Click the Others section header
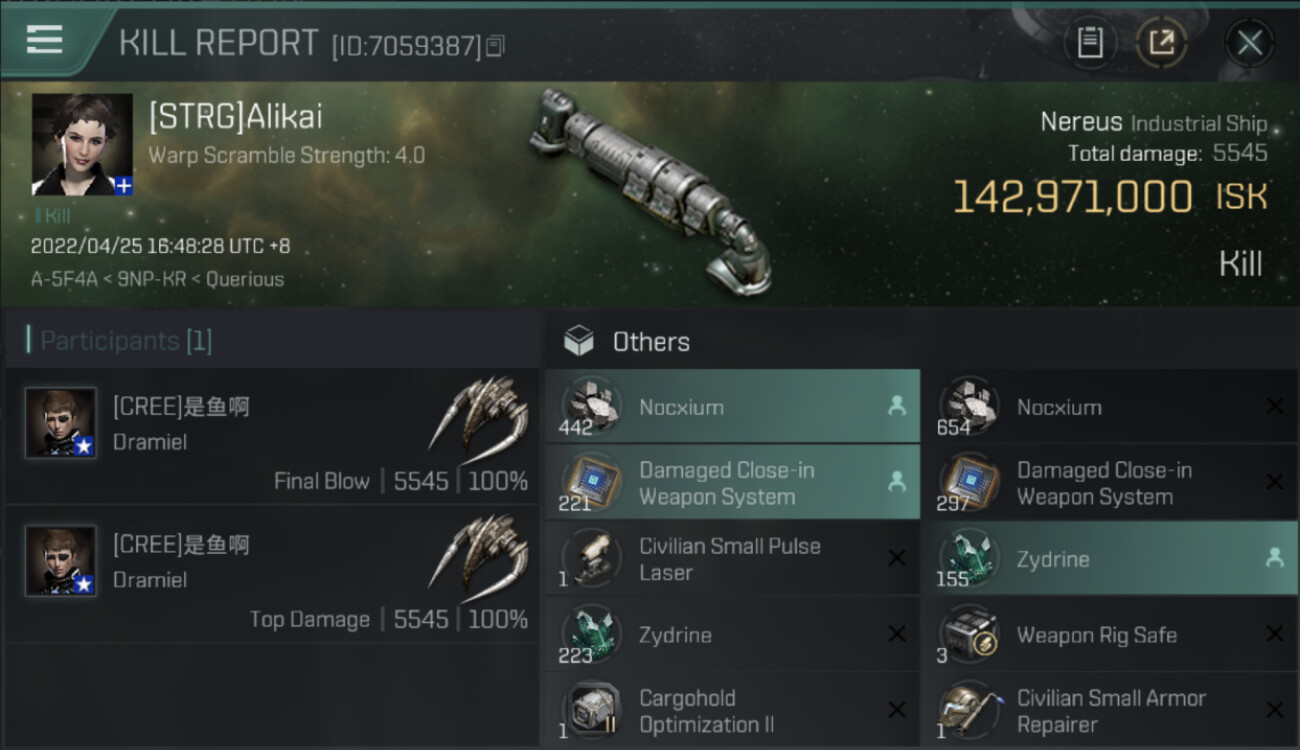 tap(650, 342)
